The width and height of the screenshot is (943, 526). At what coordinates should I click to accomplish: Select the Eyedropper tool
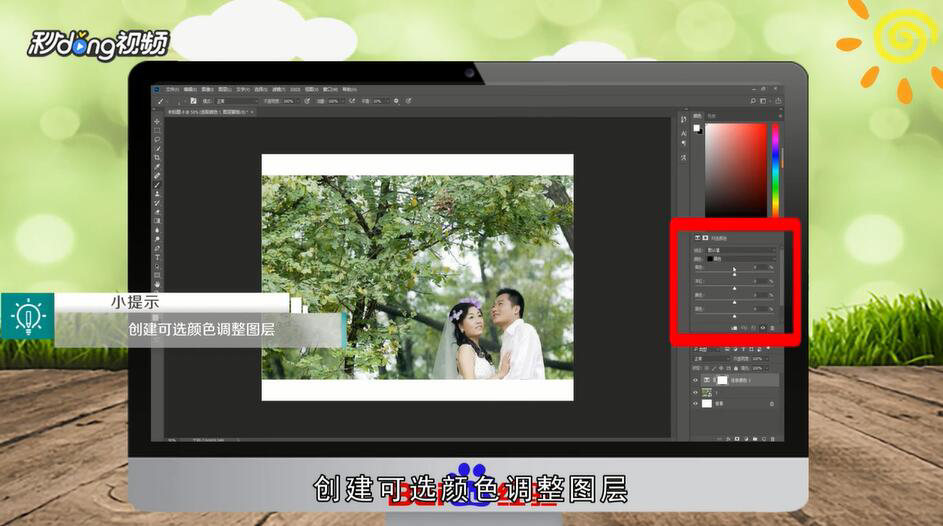pyautogui.click(x=157, y=167)
